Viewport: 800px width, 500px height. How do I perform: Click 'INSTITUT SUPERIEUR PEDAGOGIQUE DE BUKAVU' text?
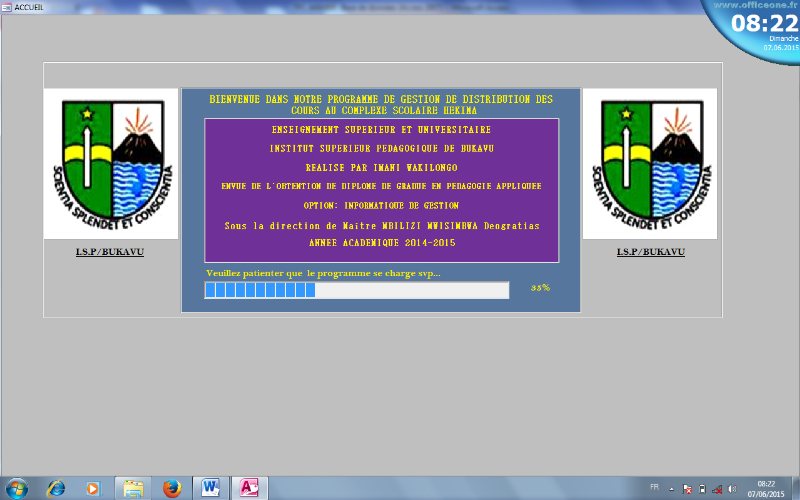(x=382, y=148)
